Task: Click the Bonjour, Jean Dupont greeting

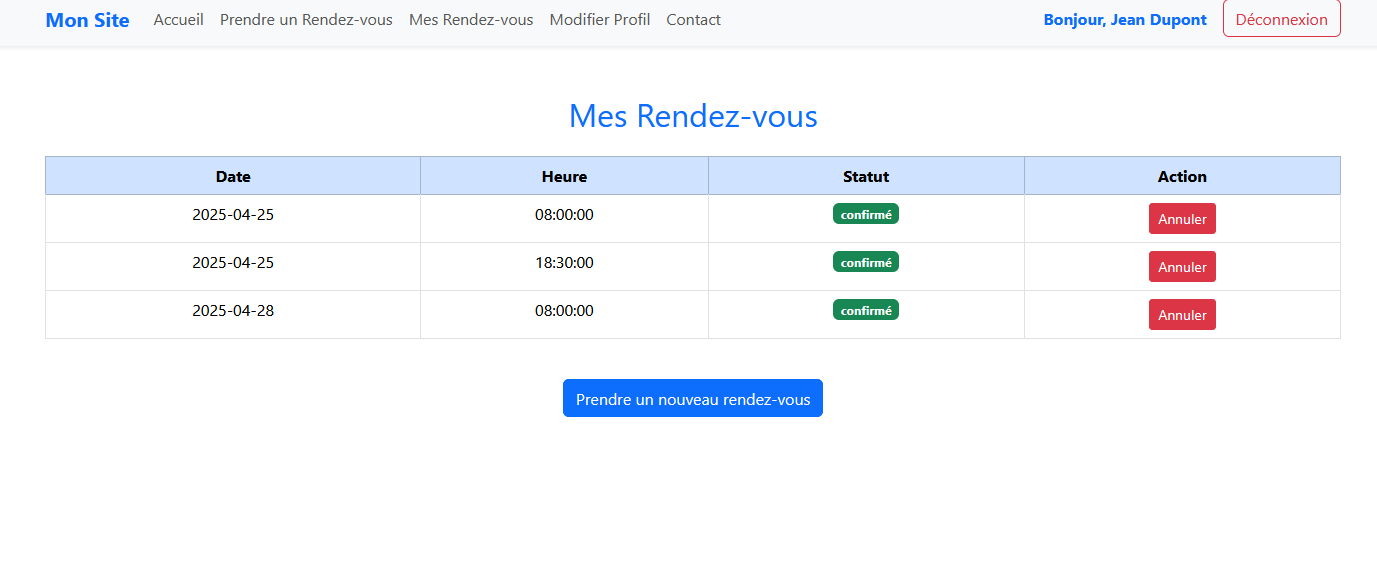Action: point(1125,20)
